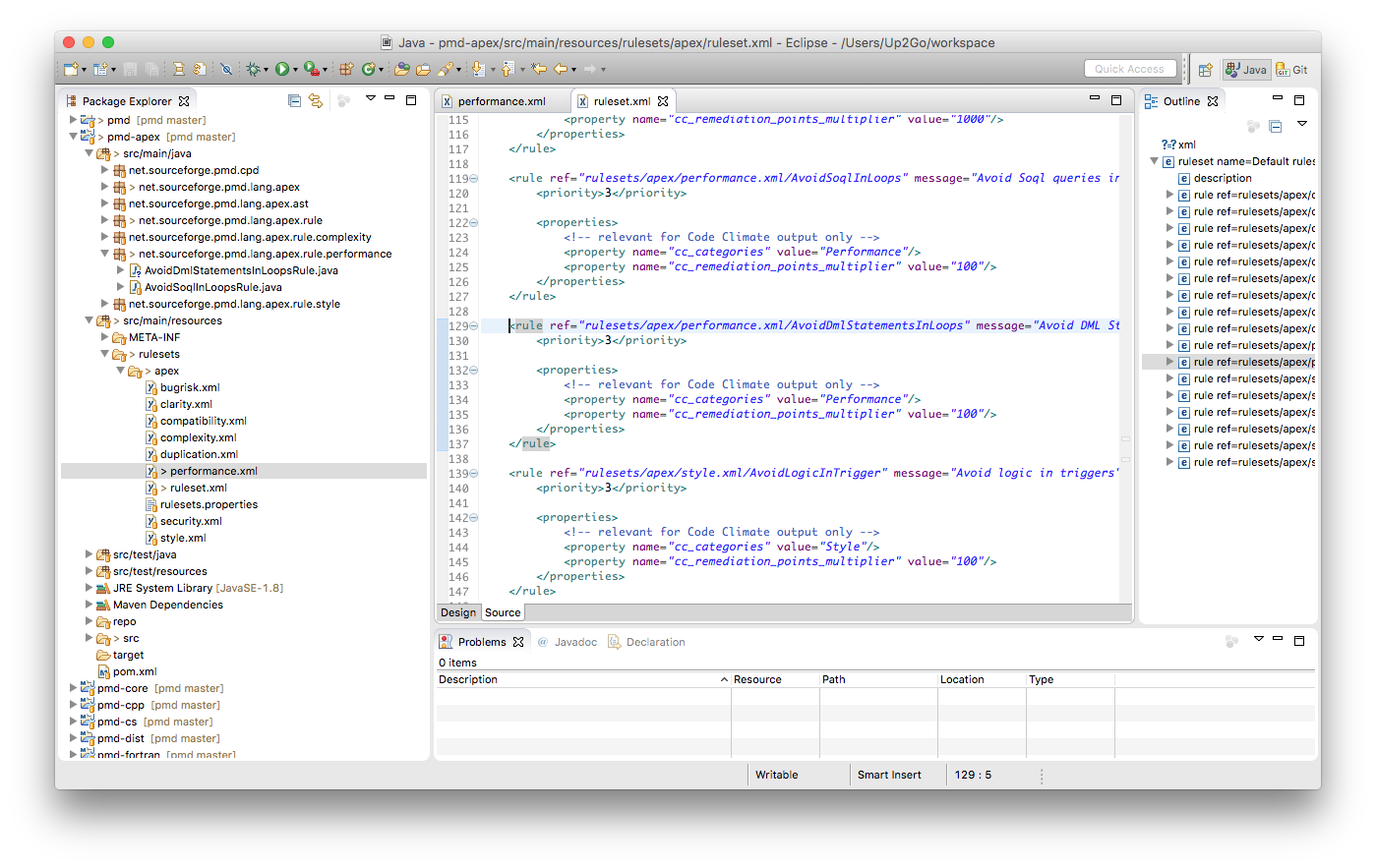Toggle fold marker at line 119
The width and height of the screenshot is (1376, 868).
click(x=474, y=179)
